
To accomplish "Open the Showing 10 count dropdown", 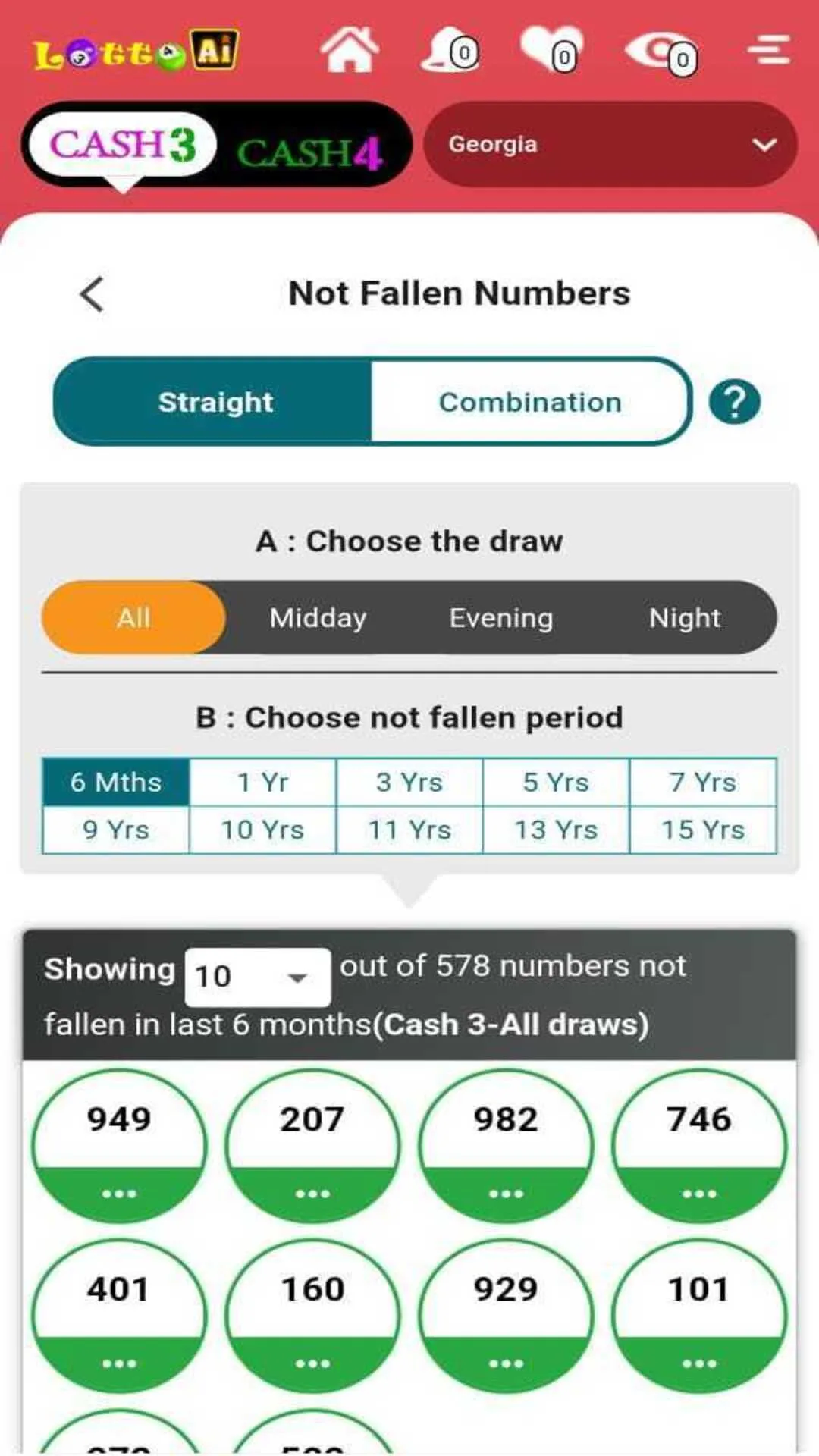I will click(x=258, y=976).
